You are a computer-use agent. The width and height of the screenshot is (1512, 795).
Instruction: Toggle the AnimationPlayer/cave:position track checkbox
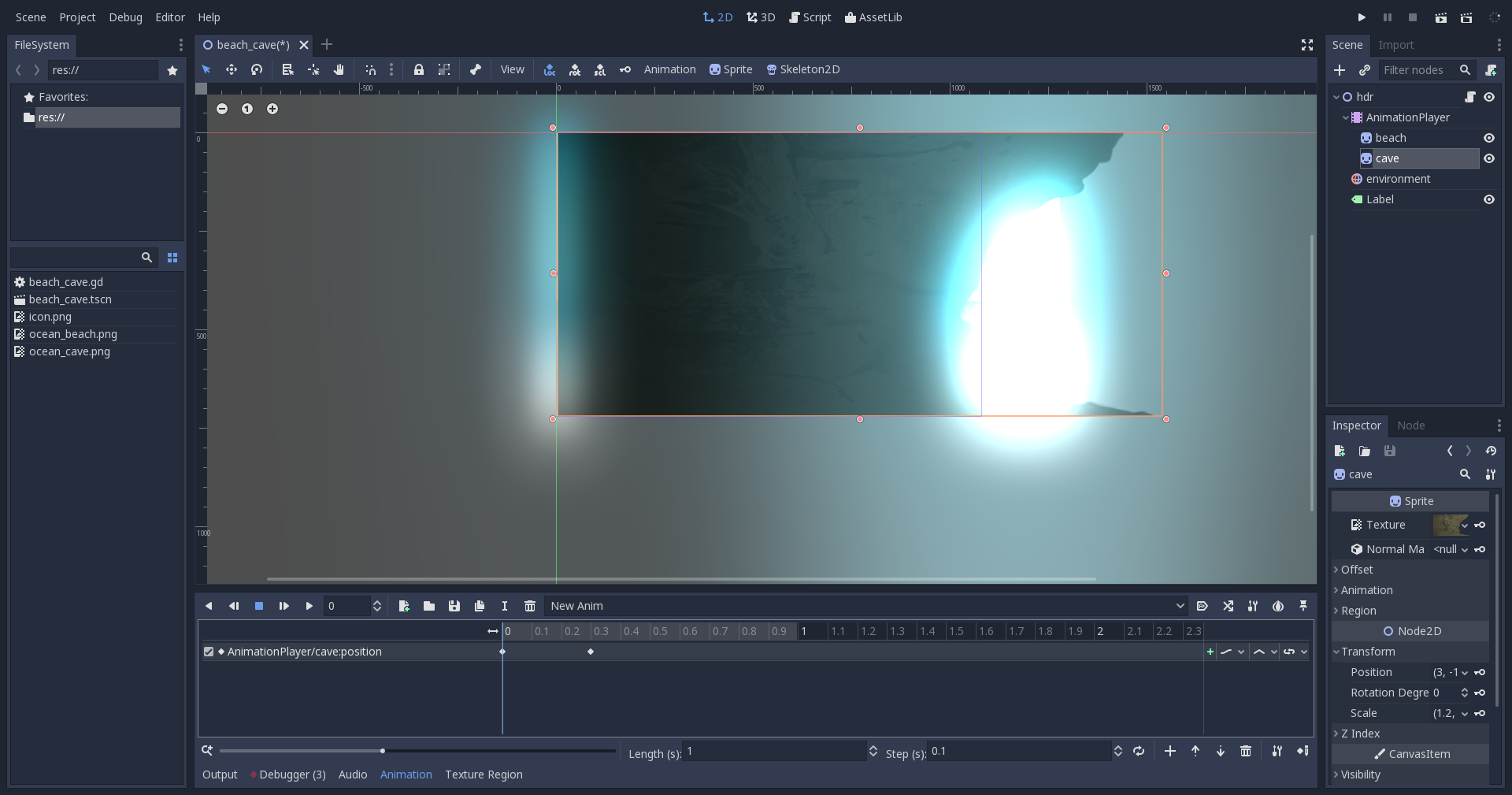pos(209,652)
